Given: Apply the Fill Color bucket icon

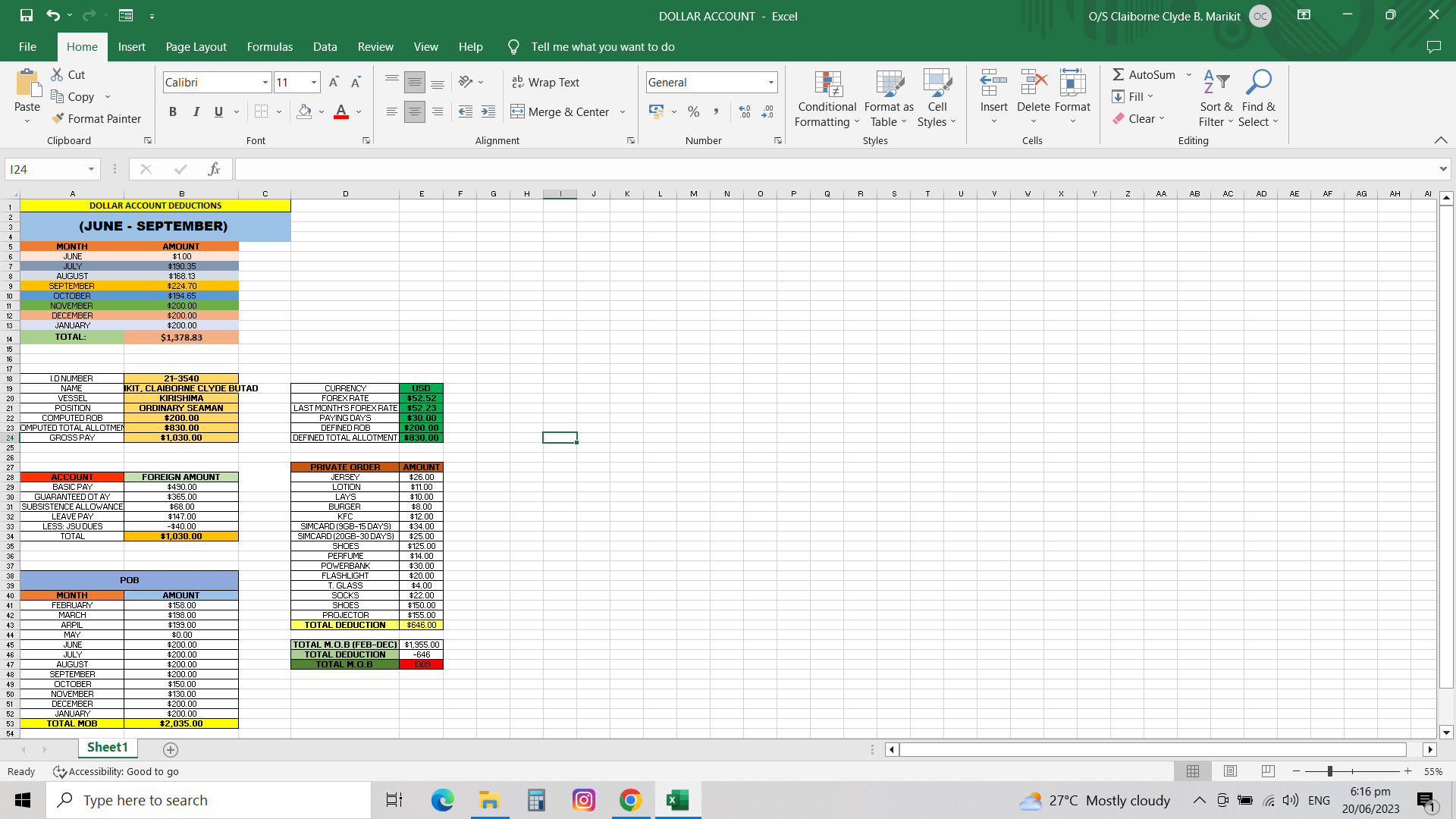Looking at the screenshot, I should click(304, 112).
